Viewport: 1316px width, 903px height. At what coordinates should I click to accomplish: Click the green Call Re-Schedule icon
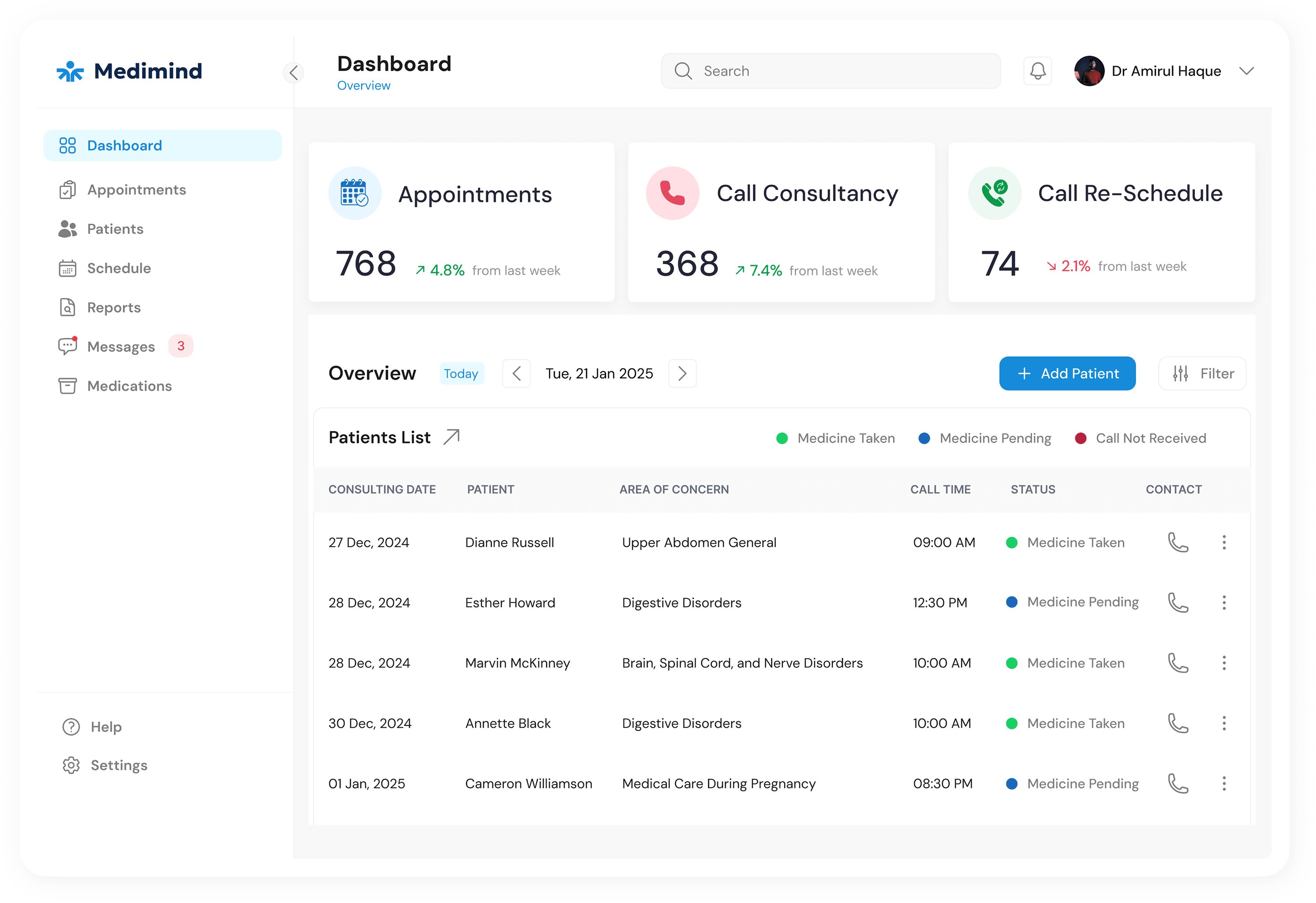point(994,193)
